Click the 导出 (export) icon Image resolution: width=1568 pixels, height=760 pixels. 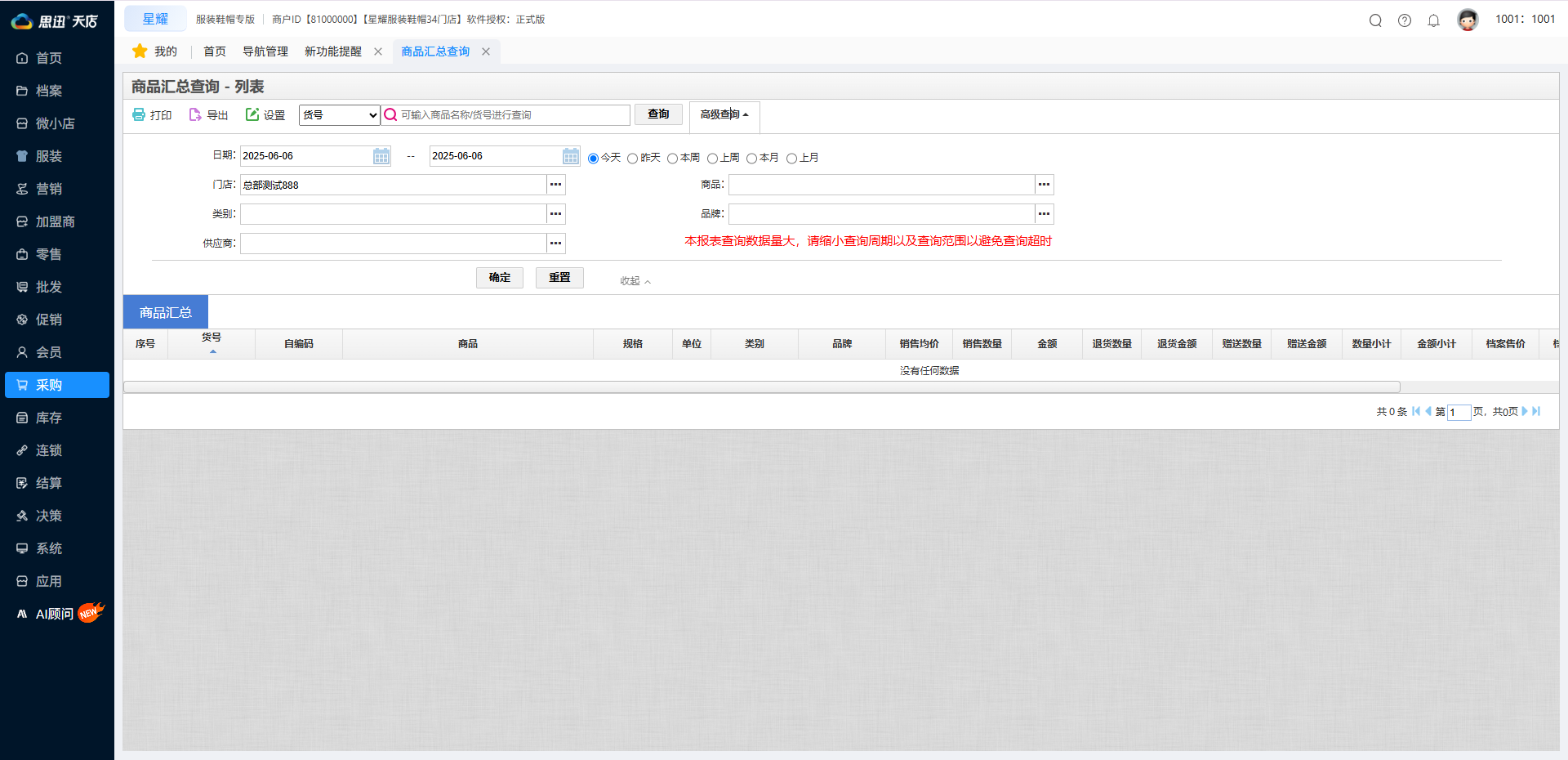[208, 115]
